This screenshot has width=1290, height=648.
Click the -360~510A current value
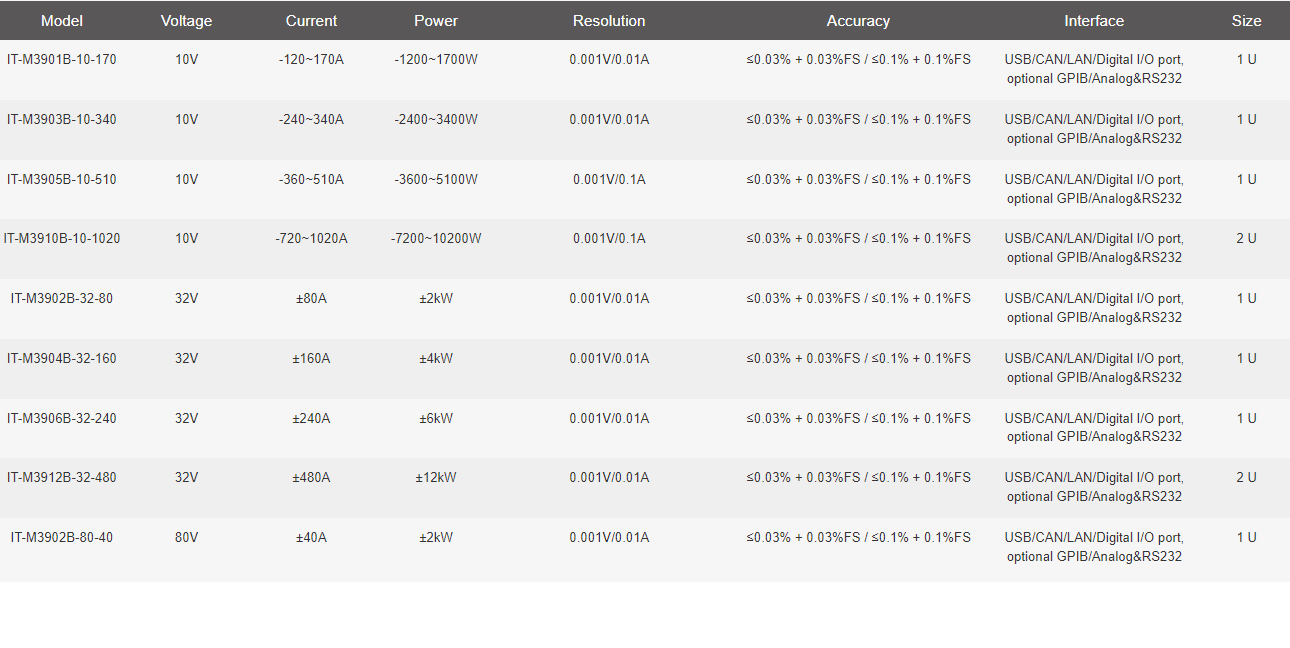tap(311, 179)
